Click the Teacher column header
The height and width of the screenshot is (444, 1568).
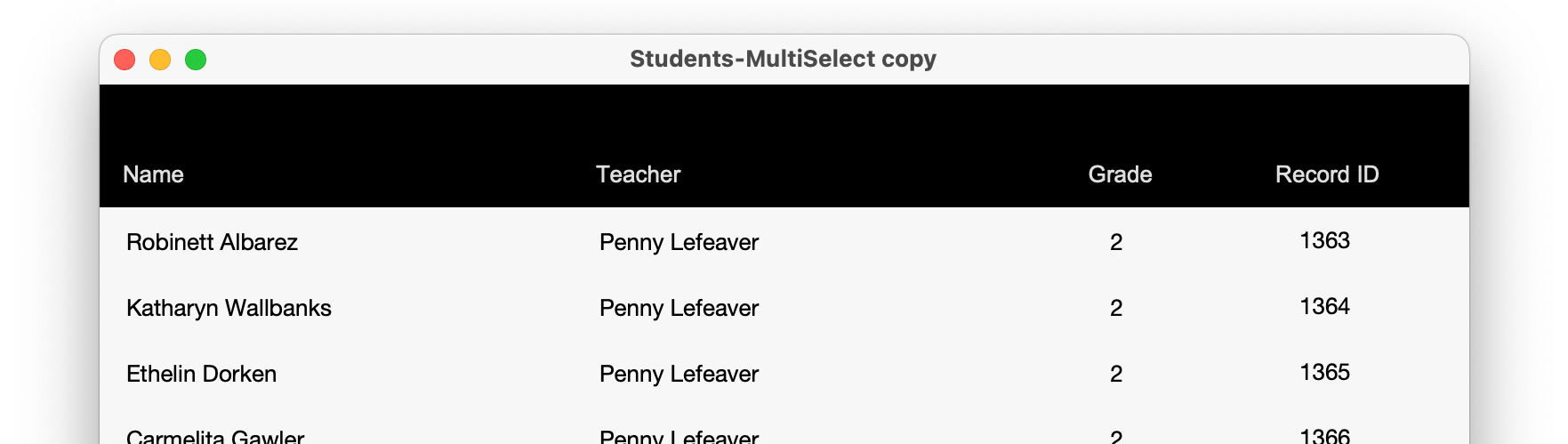point(638,174)
